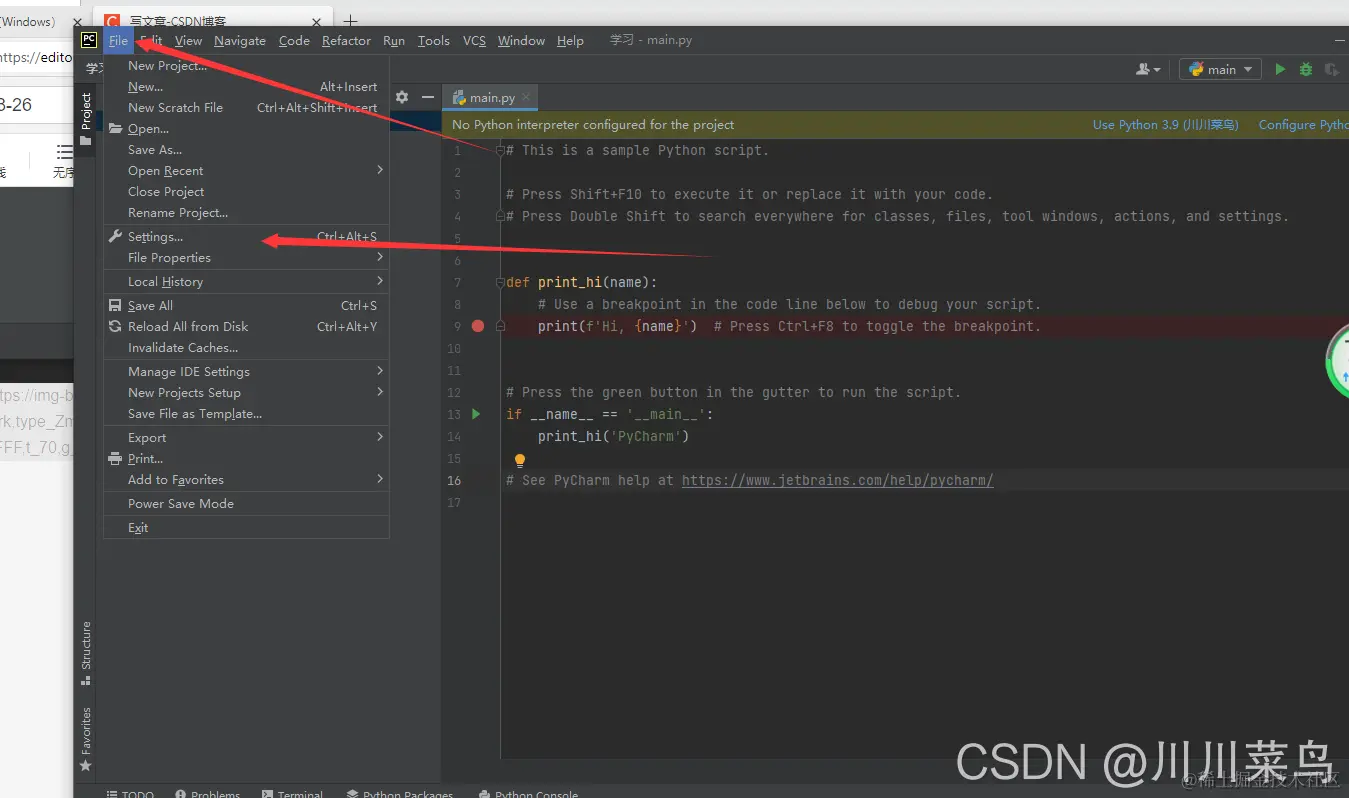Click the PyCharm logo icon in title bar
This screenshot has height=798, width=1349.
click(x=89, y=40)
